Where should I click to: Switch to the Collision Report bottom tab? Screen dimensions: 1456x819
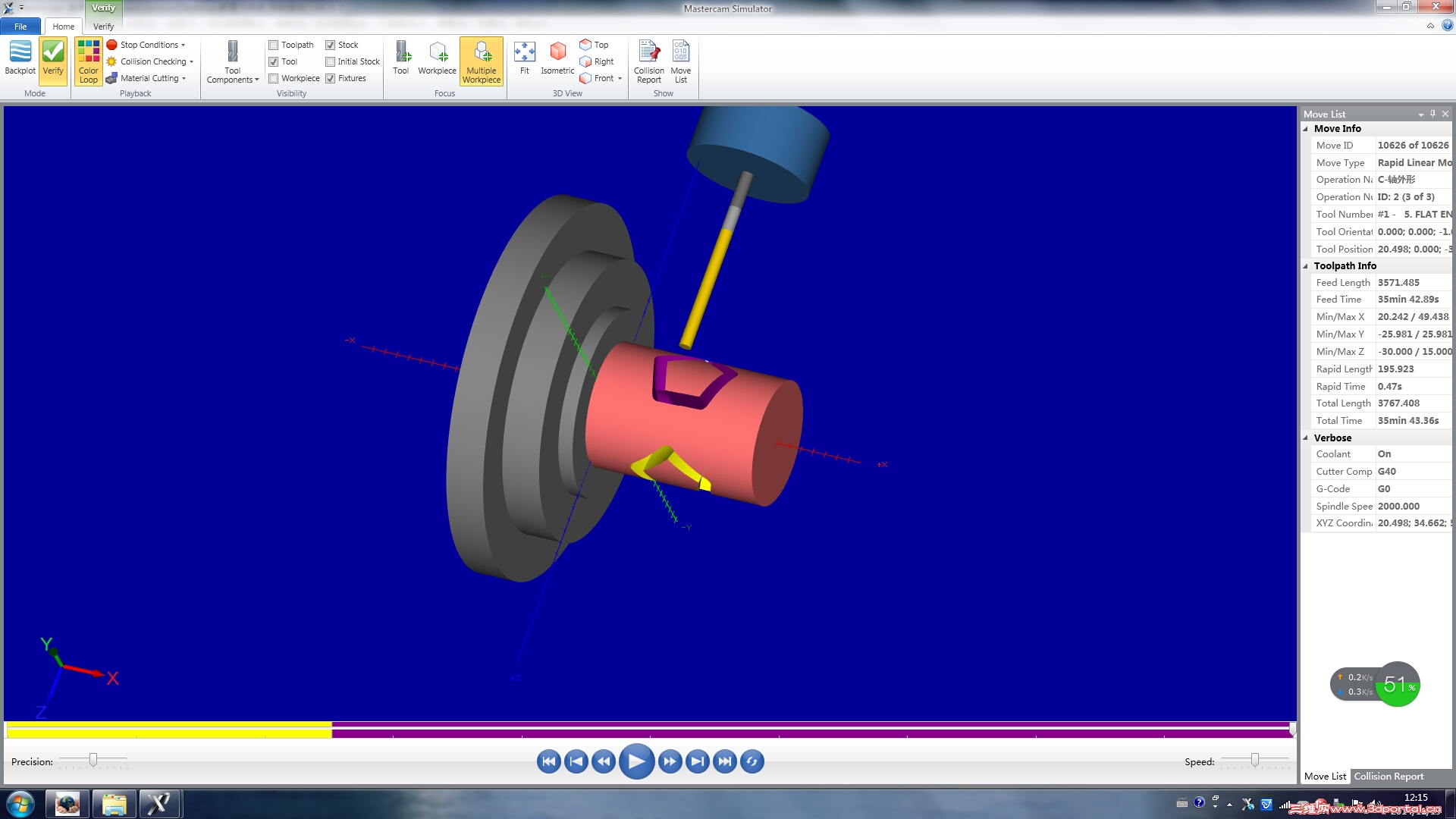click(x=1389, y=777)
